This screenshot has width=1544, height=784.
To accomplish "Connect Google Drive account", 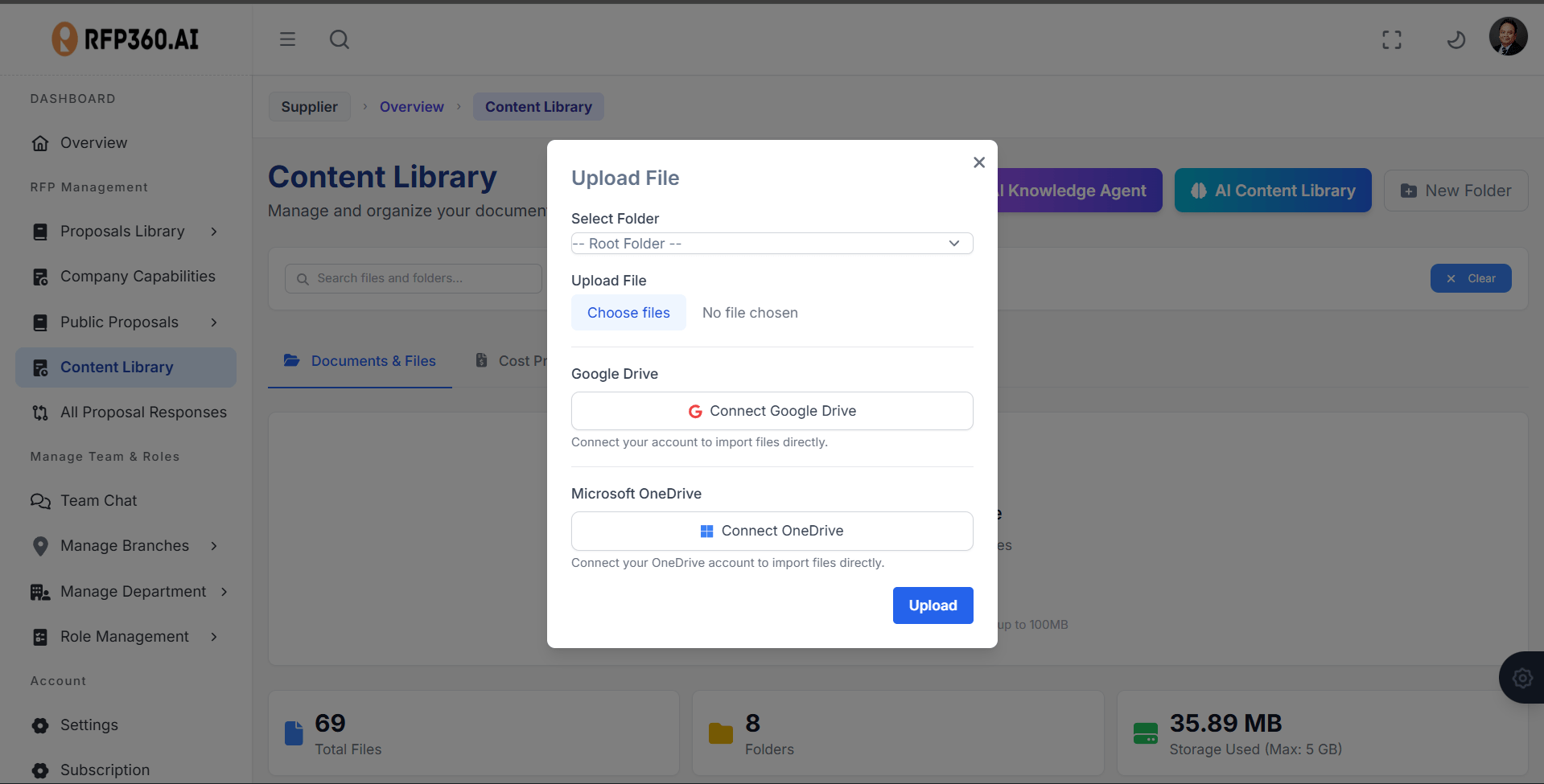I will (772, 411).
